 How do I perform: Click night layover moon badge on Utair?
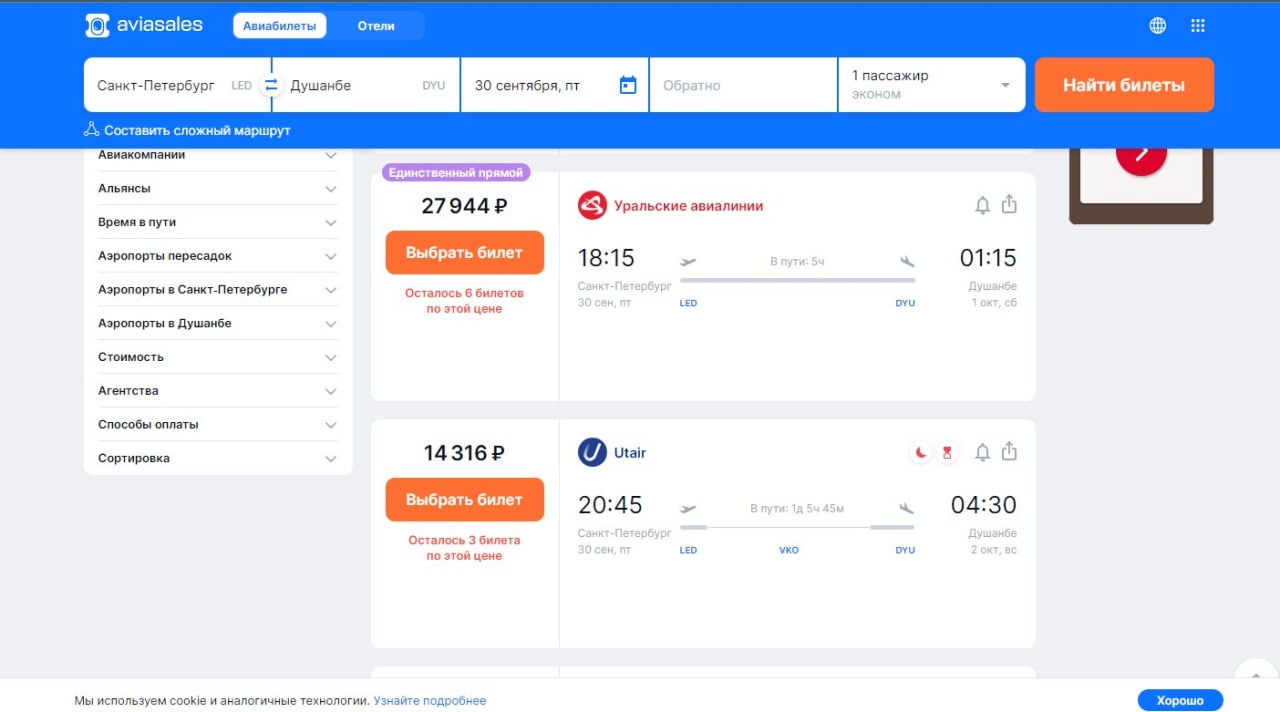click(x=920, y=453)
